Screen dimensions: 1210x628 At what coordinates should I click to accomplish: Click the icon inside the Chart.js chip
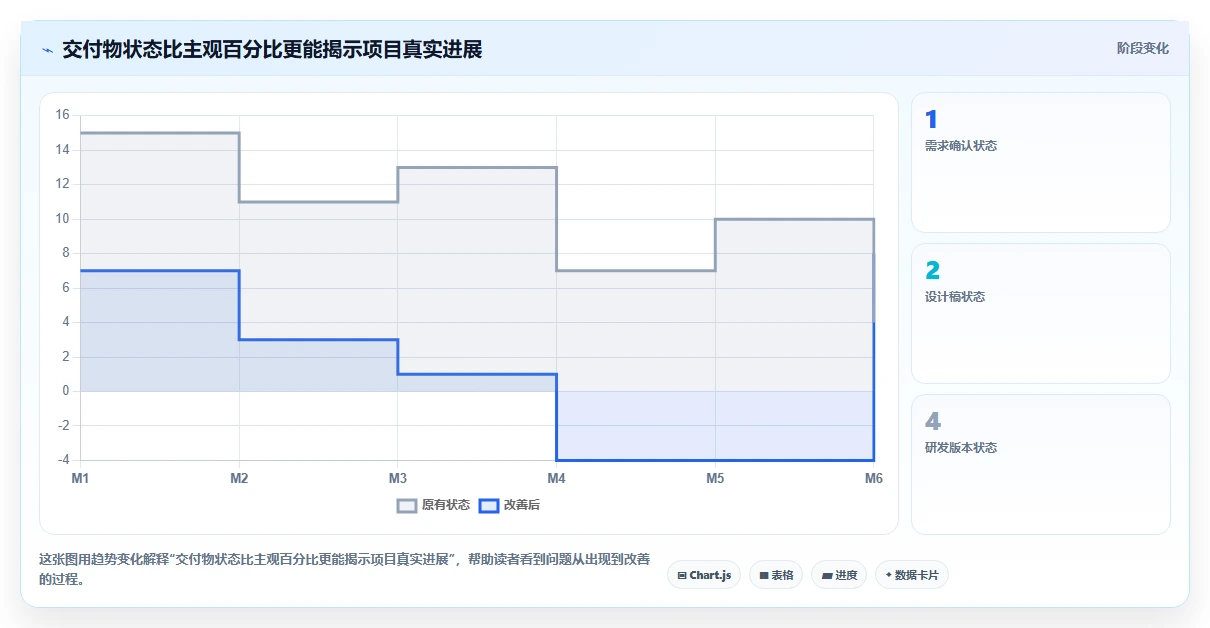click(x=682, y=576)
